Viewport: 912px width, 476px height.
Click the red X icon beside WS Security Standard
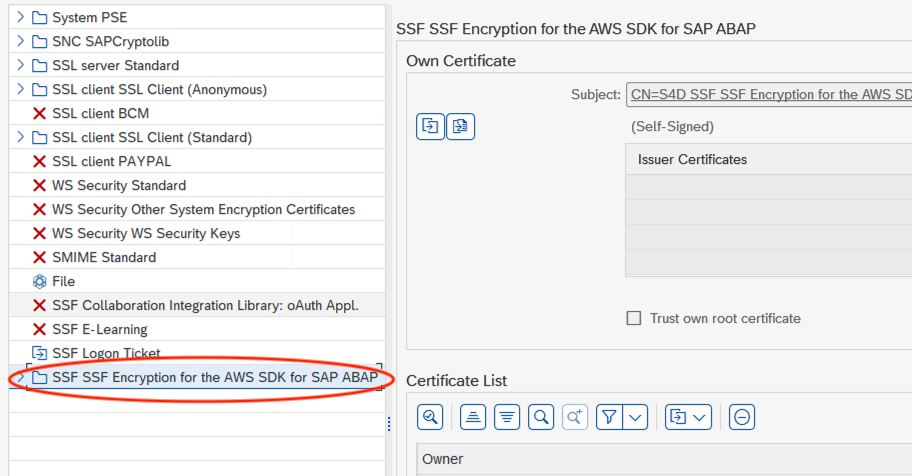(40, 186)
